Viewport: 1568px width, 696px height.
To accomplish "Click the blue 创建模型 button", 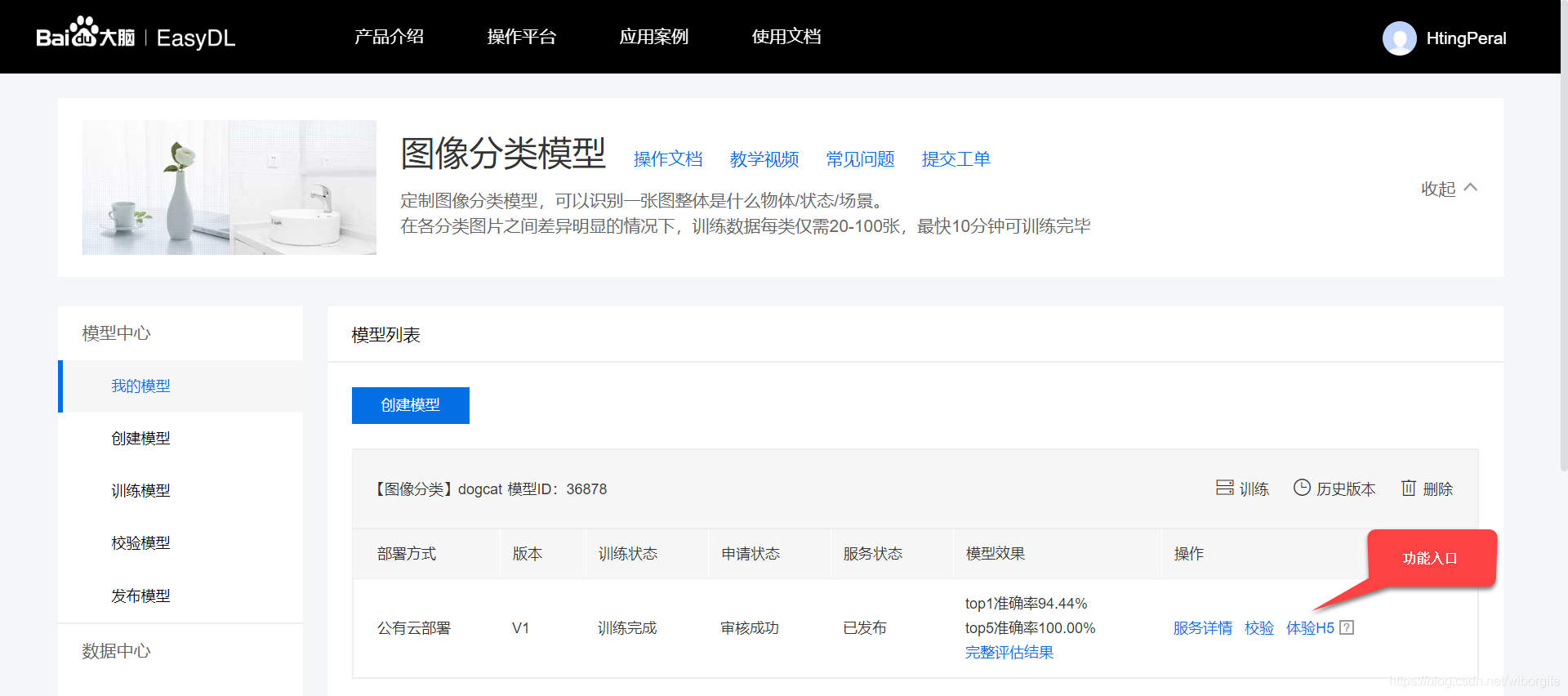I will (410, 405).
